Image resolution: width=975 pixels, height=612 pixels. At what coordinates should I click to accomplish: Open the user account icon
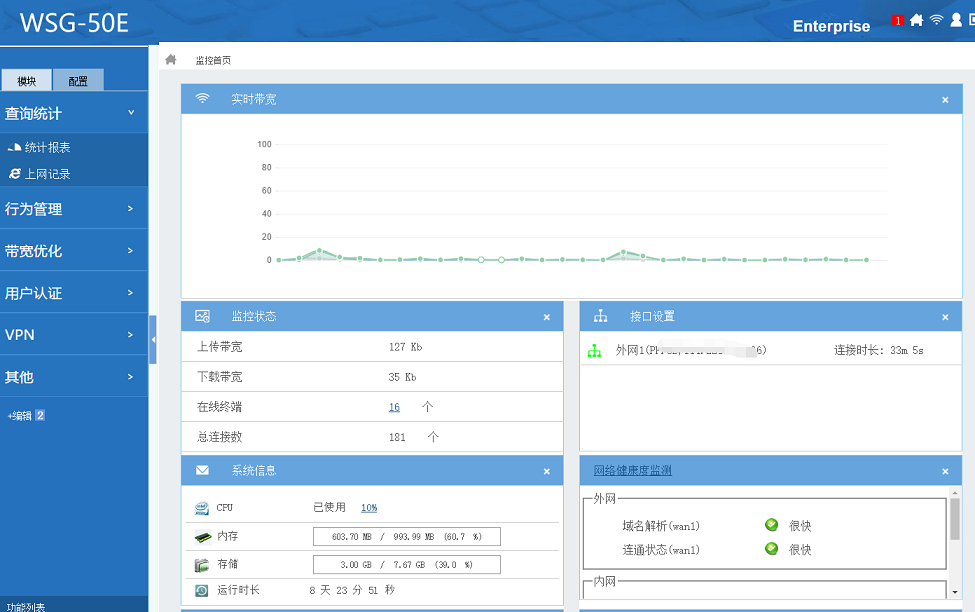point(955,20)
